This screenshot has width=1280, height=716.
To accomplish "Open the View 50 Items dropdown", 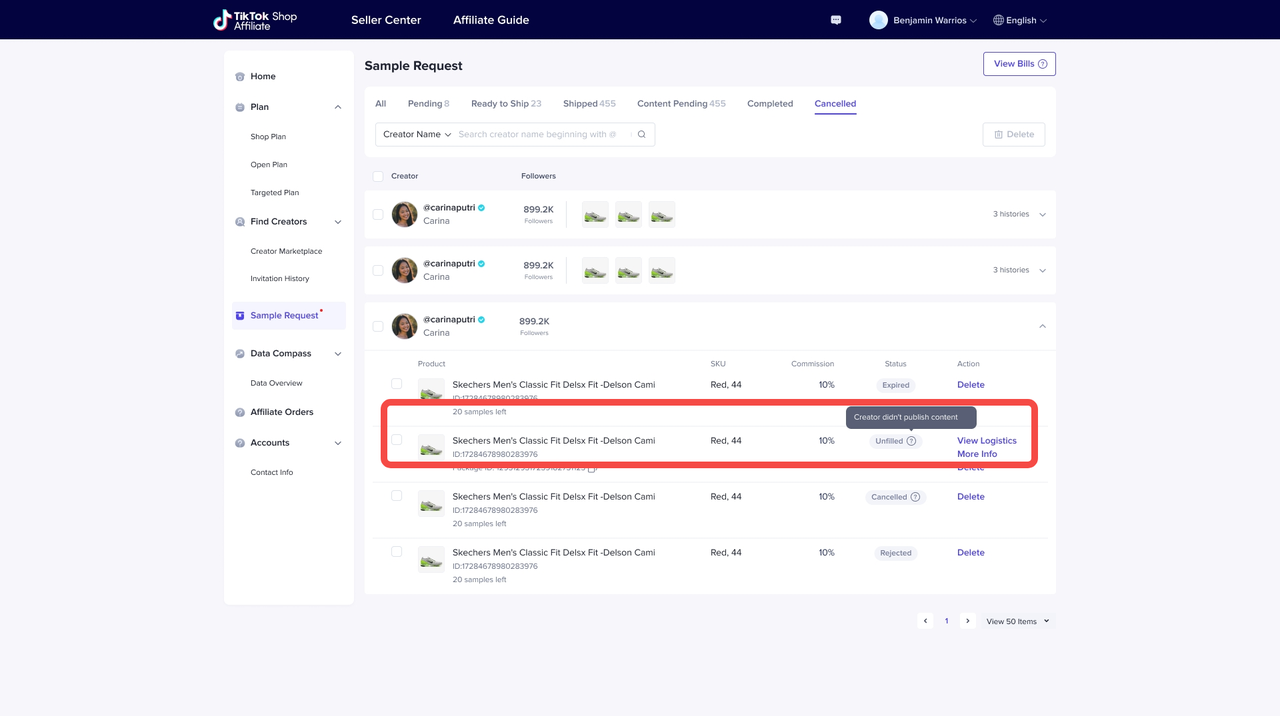I will (1017, 621).
